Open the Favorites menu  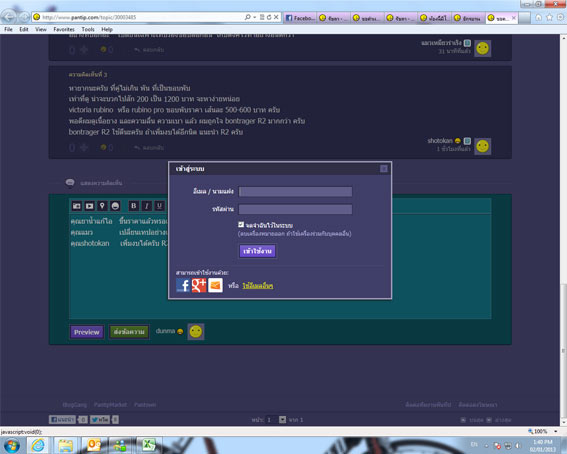pyautogui.click(x=64, y=29)
